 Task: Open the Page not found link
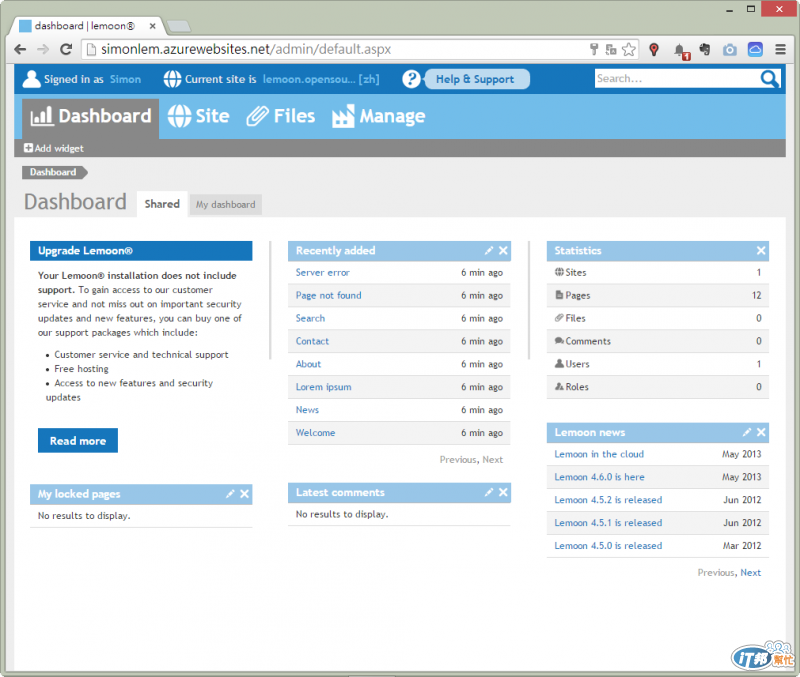click(x=329, y=295)
